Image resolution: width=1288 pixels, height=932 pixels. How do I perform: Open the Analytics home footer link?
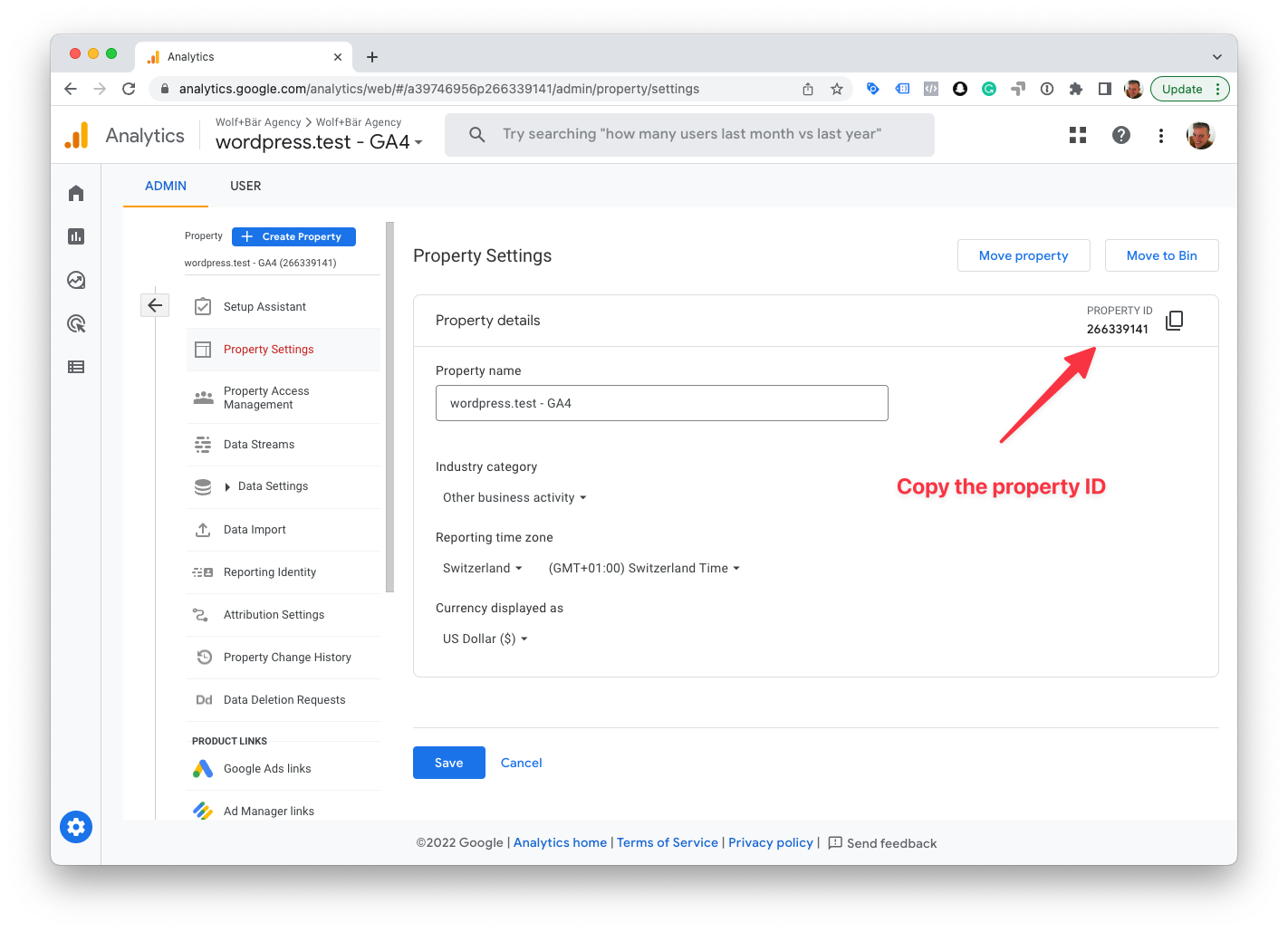560,842
